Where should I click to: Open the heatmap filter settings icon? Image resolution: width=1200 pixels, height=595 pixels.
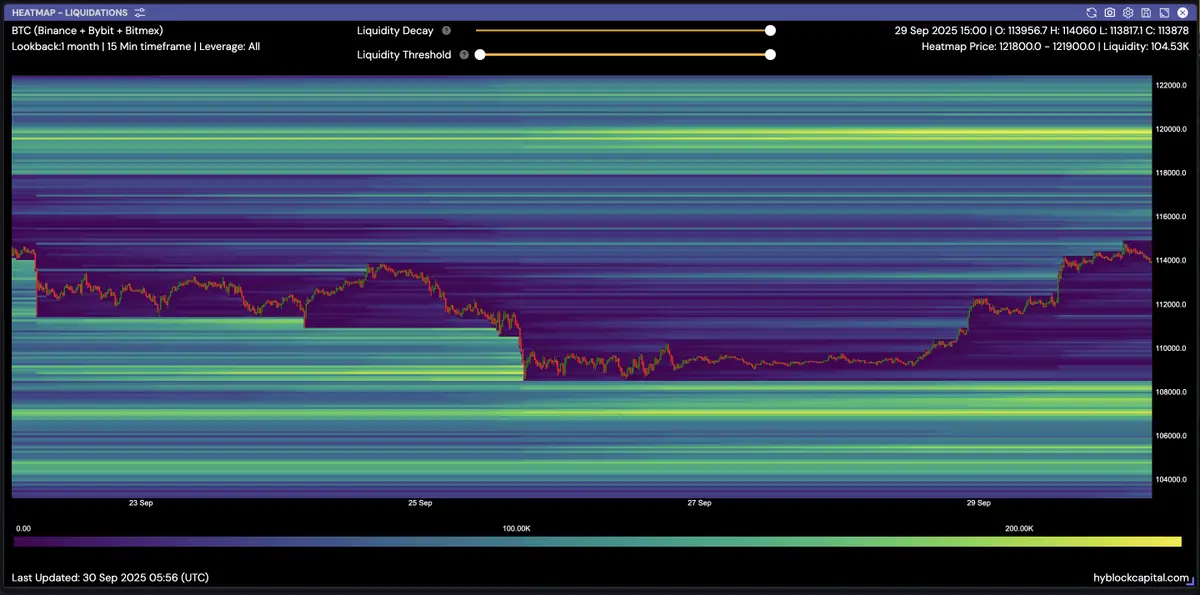click(x=140, y=13)
